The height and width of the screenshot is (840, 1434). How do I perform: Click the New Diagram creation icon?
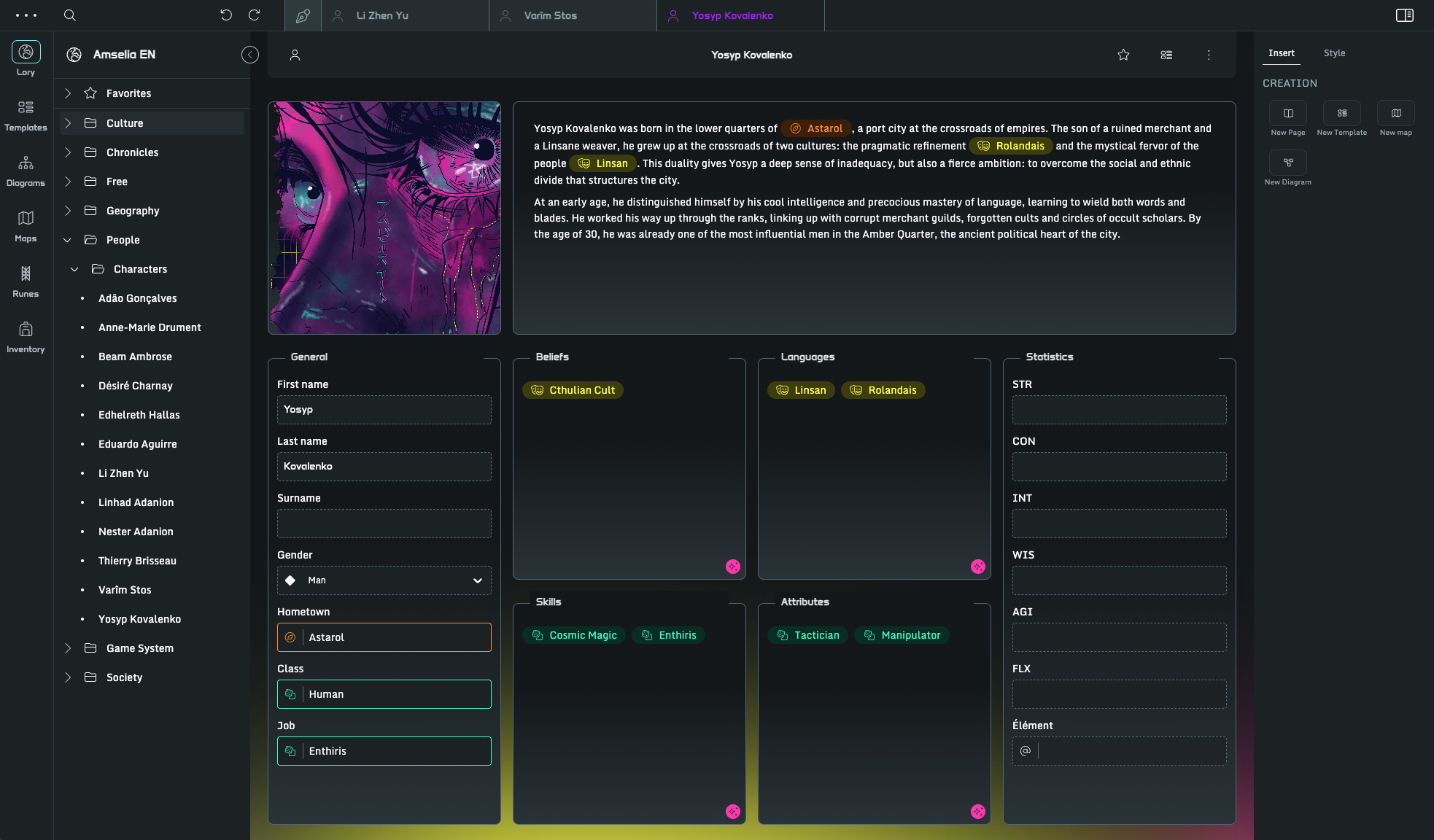1287,163
